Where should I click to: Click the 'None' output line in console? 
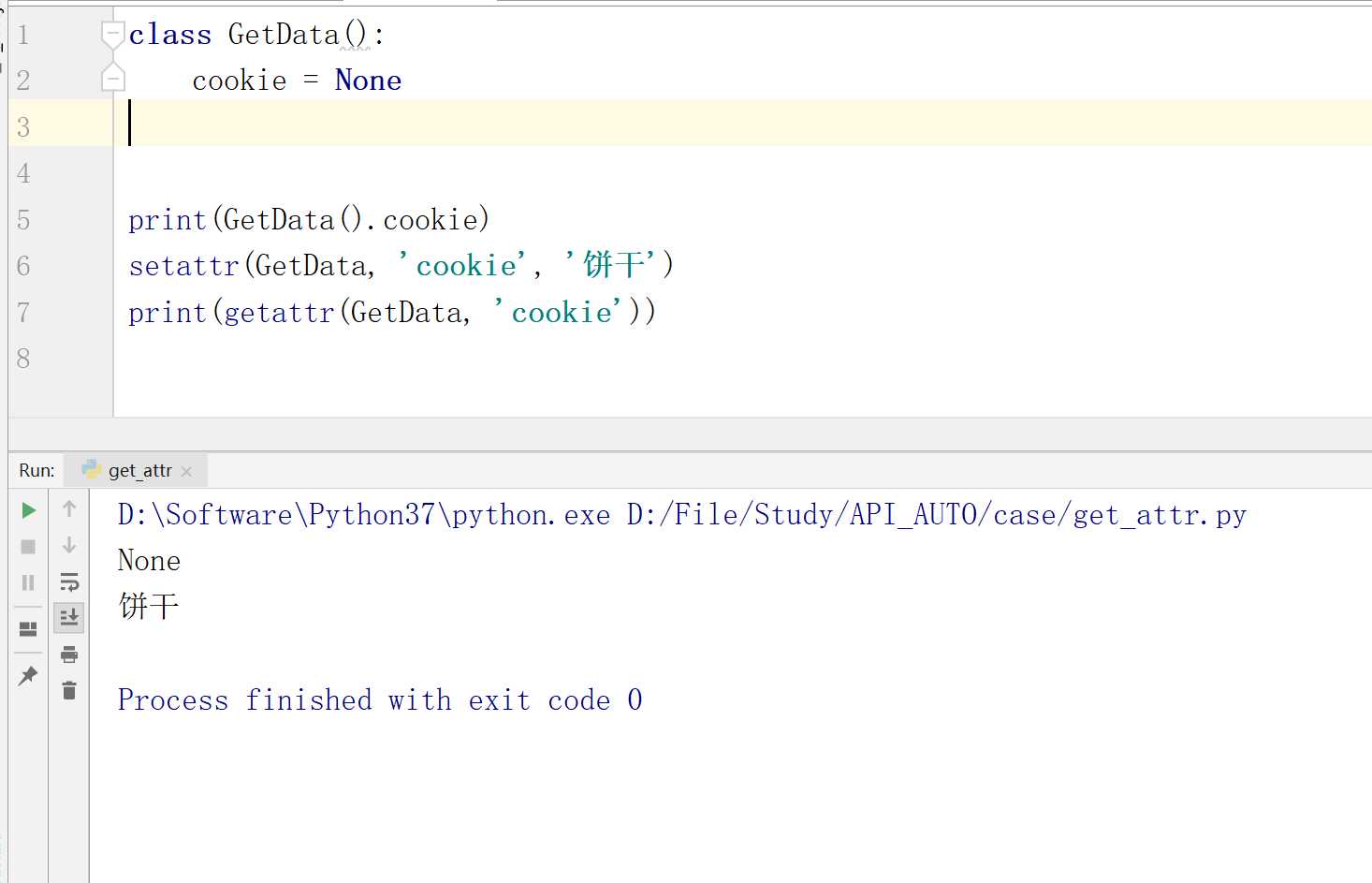point(149,561)
